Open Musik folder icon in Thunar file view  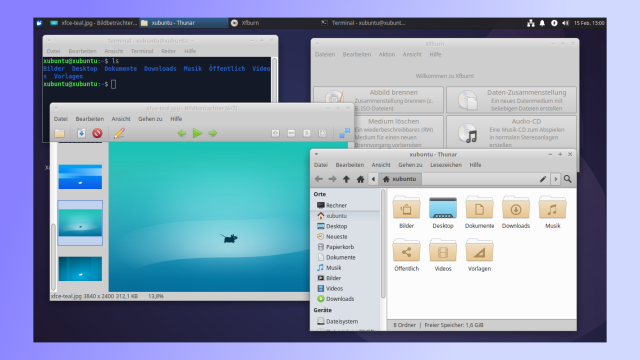pyautogui.click(x=552, y=209)
